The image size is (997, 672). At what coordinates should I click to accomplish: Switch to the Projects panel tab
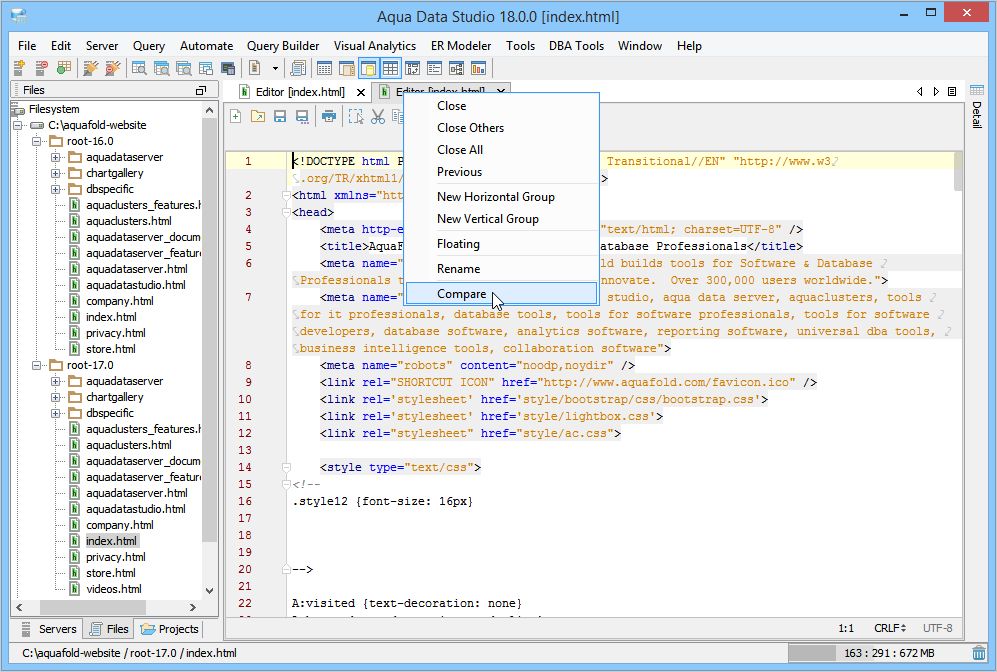pyautogui.click(x=170, y=629)
